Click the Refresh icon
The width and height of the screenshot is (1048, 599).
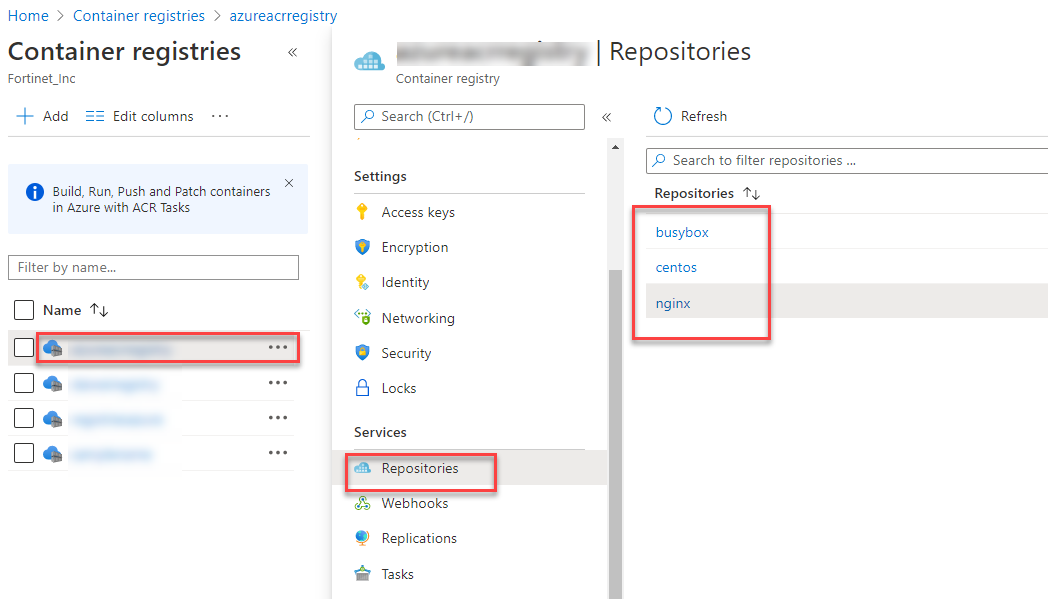click(x=662, y=116)
